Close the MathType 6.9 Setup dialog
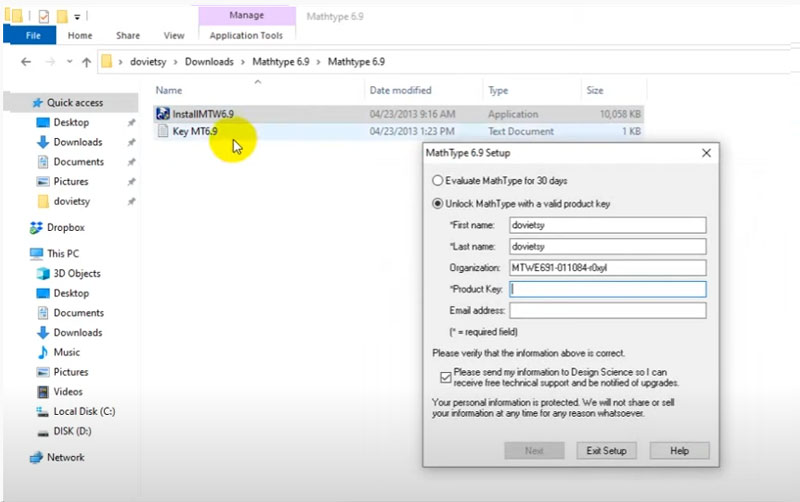 (706, 153)
